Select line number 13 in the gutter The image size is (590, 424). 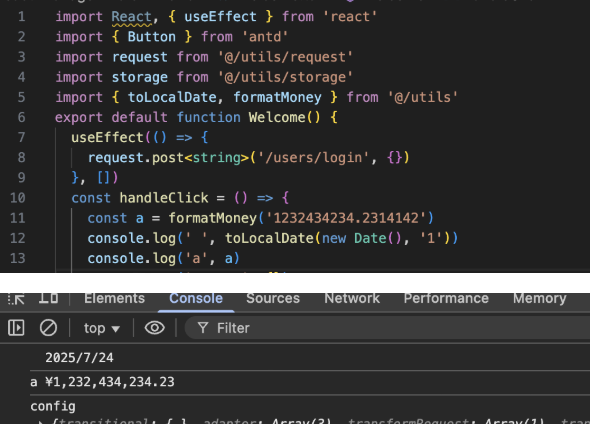click(x=18, y=258)
